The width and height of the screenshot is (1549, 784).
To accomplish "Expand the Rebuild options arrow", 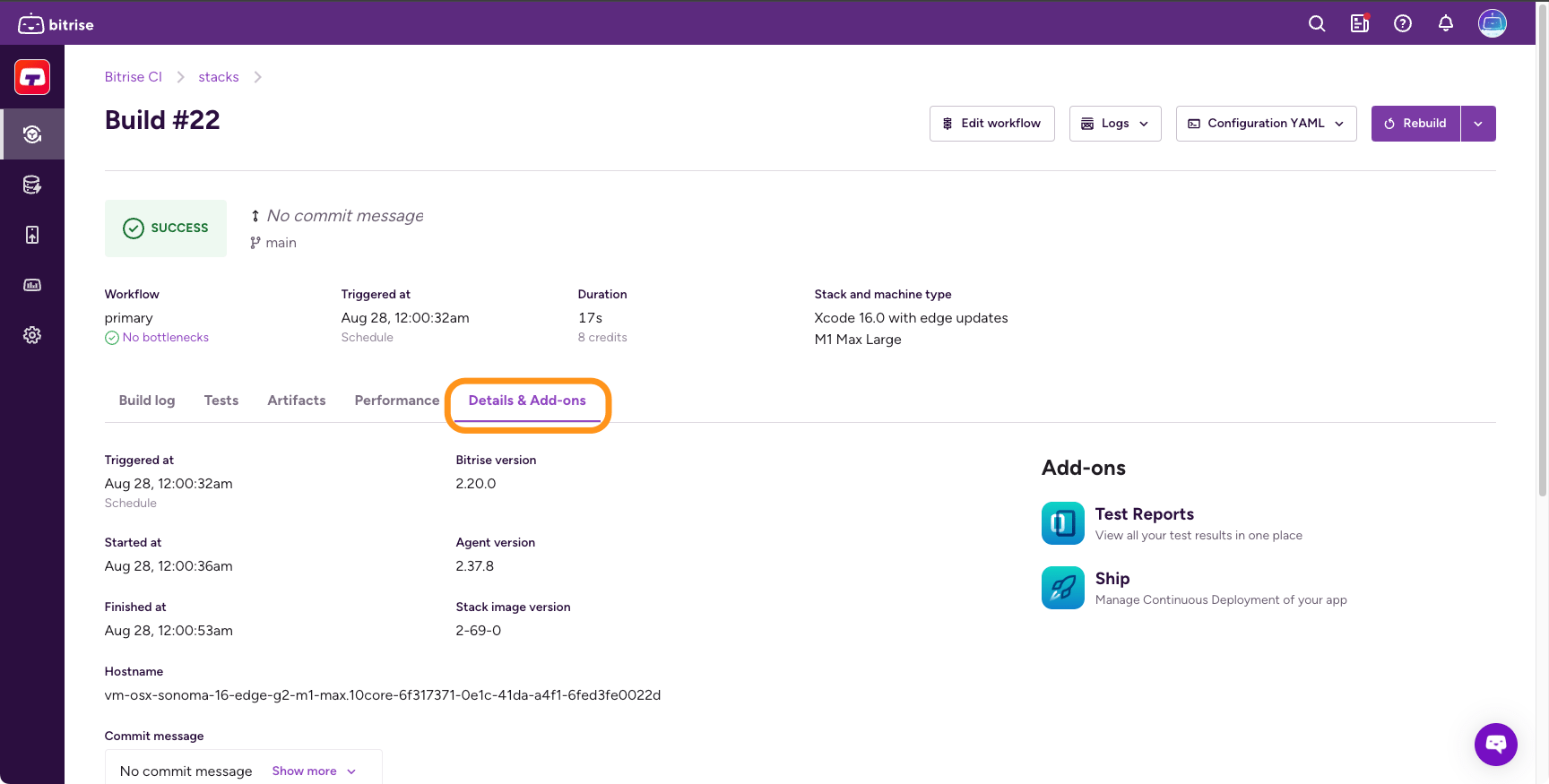I will [1477, 124].
